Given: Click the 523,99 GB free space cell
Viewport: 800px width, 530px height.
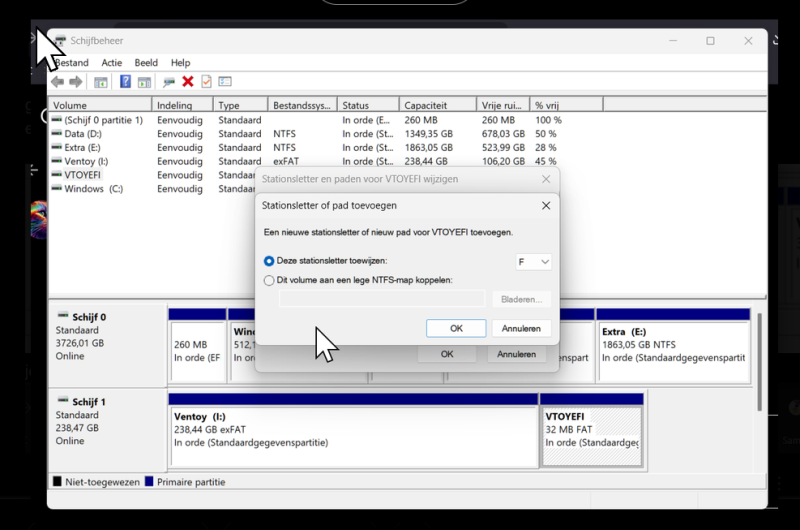Looking at the screenshot, I should click(x=503, y=148).
